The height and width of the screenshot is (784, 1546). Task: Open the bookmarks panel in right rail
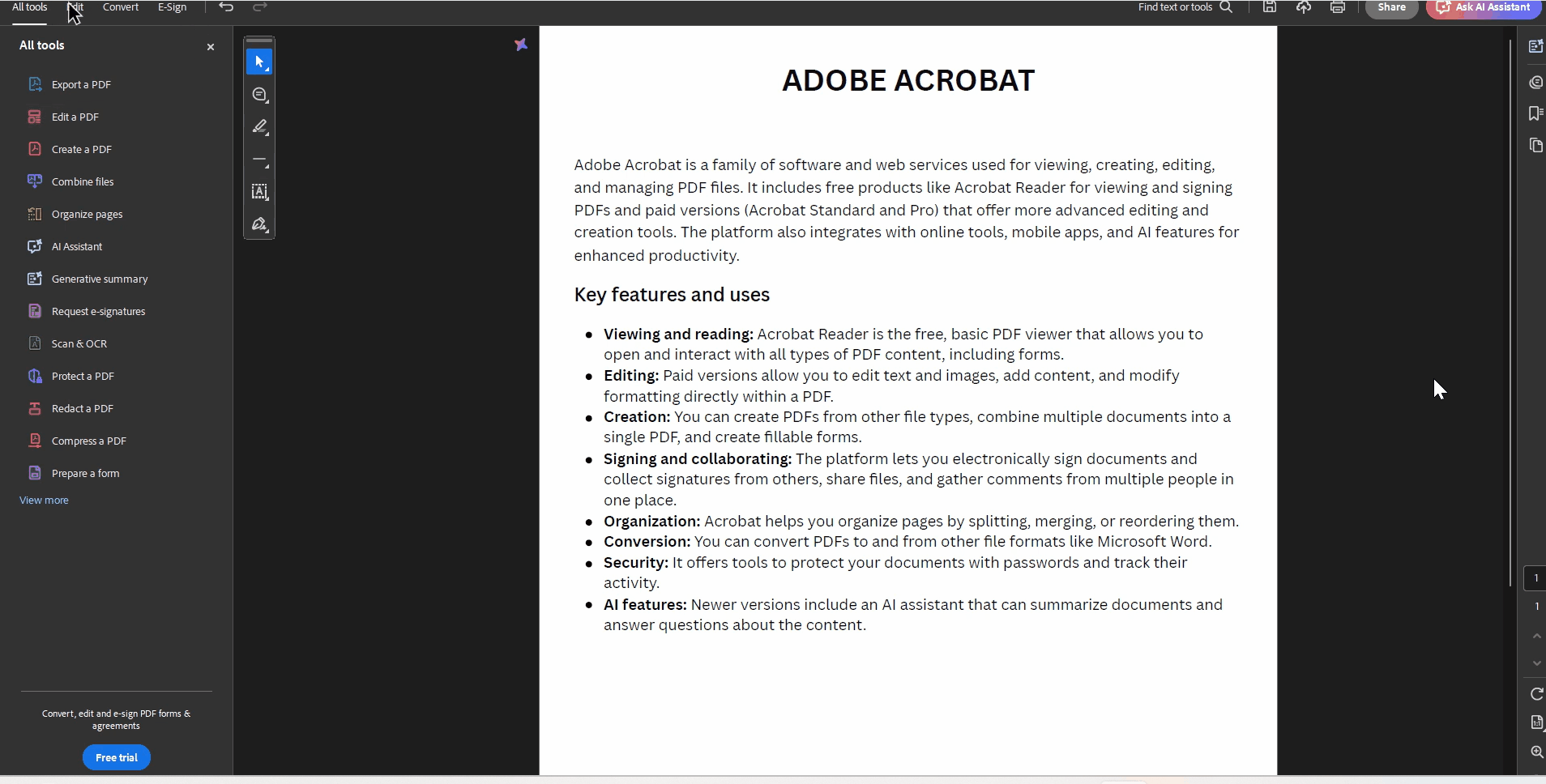click(1535, 113)
